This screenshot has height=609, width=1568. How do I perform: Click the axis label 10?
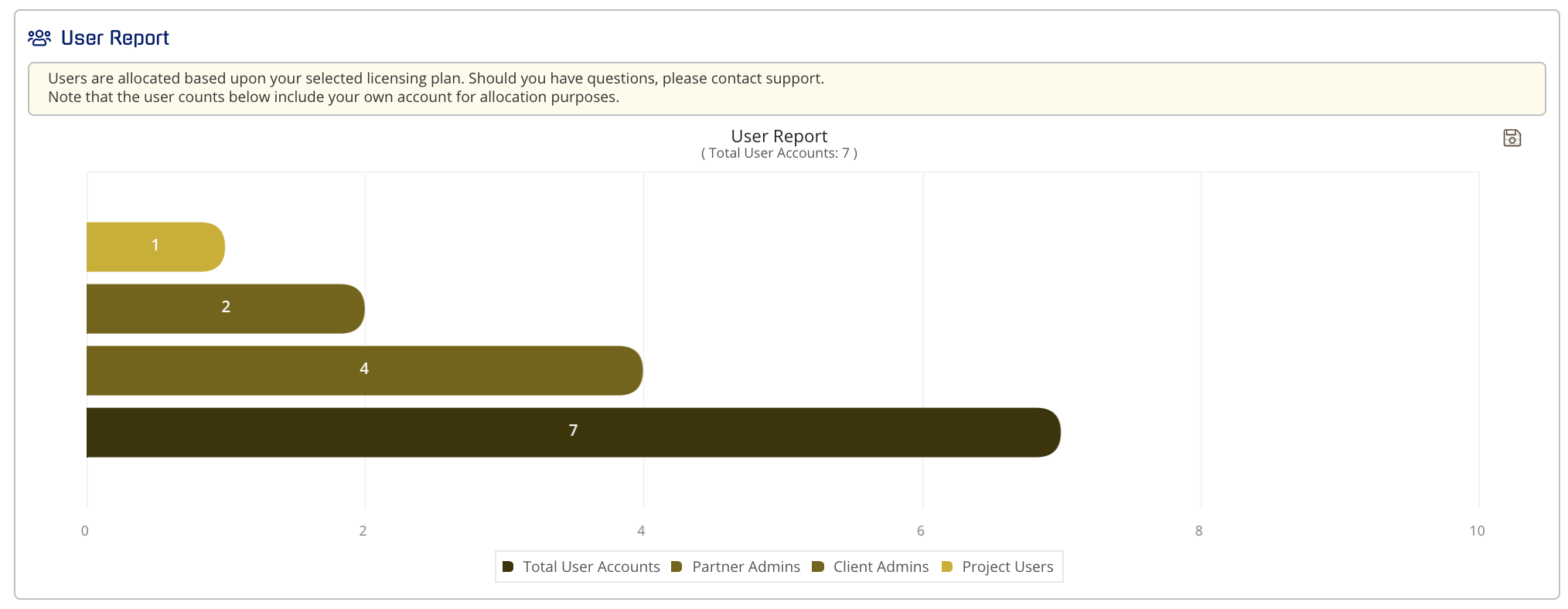click(1477, 530)
